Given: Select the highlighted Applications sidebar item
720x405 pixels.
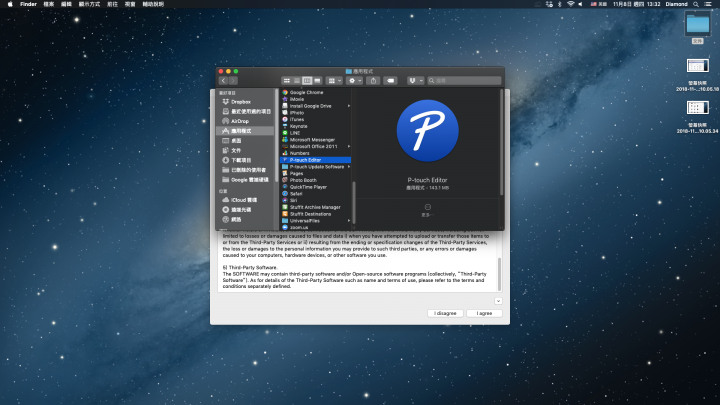Looking at the screenshot, I should point(246,131).
